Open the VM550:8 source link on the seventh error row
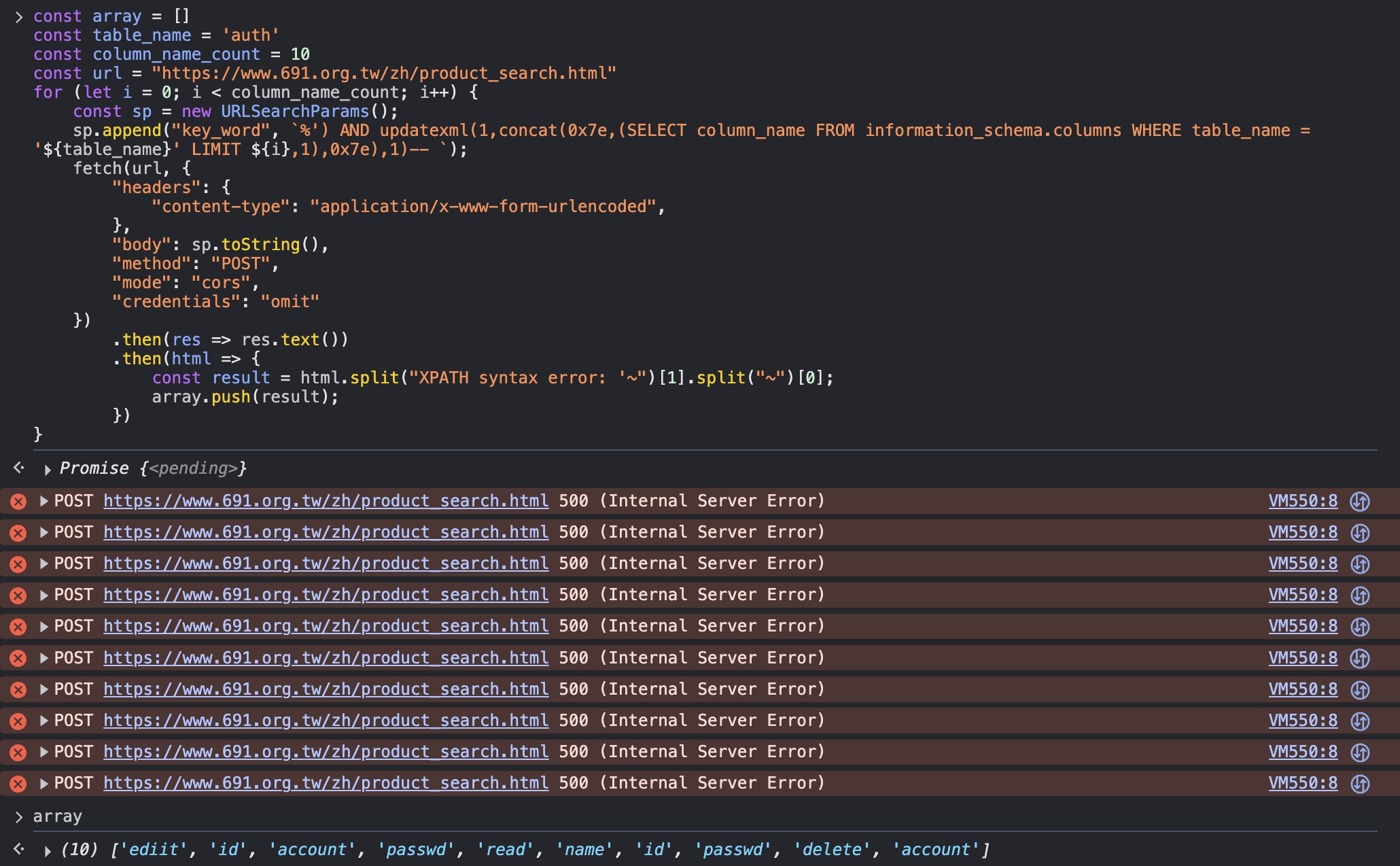Viewport: 1400px width, 866px height. [1303, 689]
